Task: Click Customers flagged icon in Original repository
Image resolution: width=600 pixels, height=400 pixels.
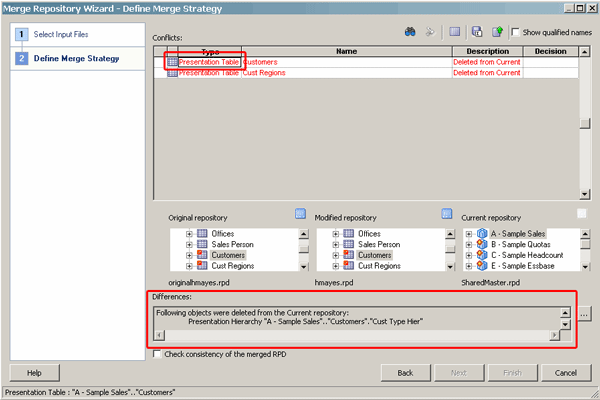Action: point(202,255)
